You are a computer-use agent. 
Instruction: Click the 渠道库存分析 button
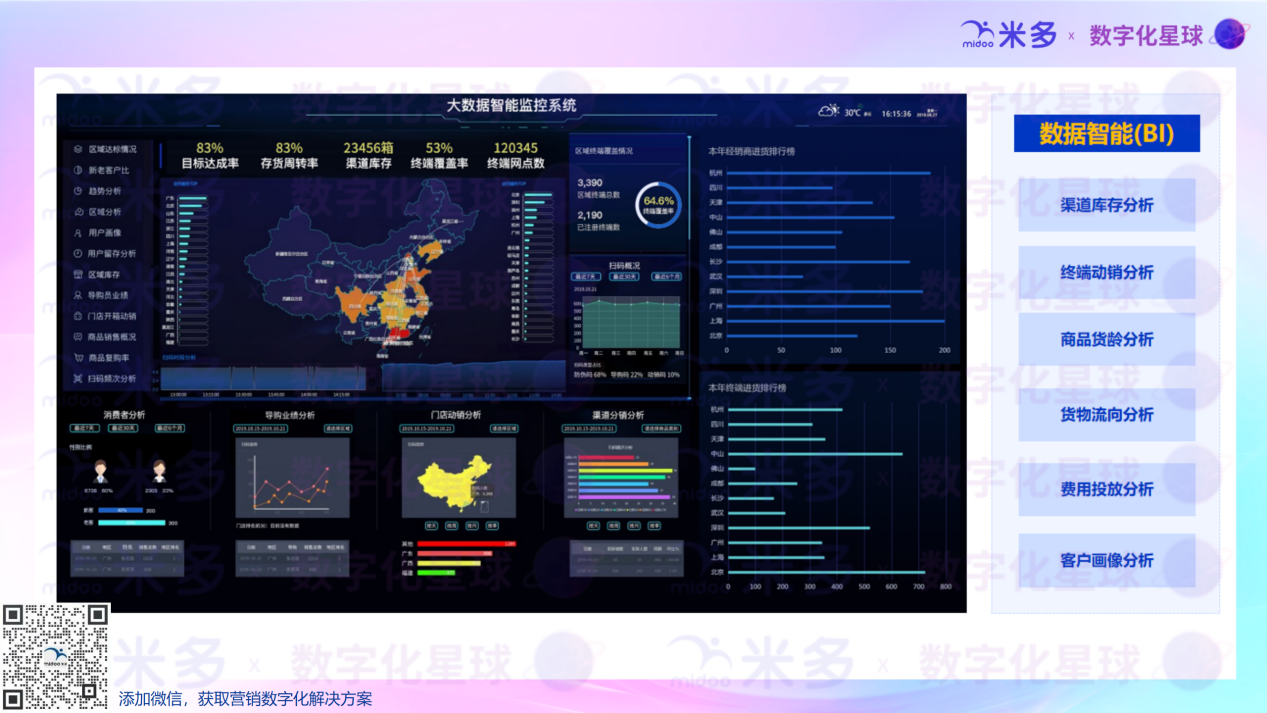1106,205
